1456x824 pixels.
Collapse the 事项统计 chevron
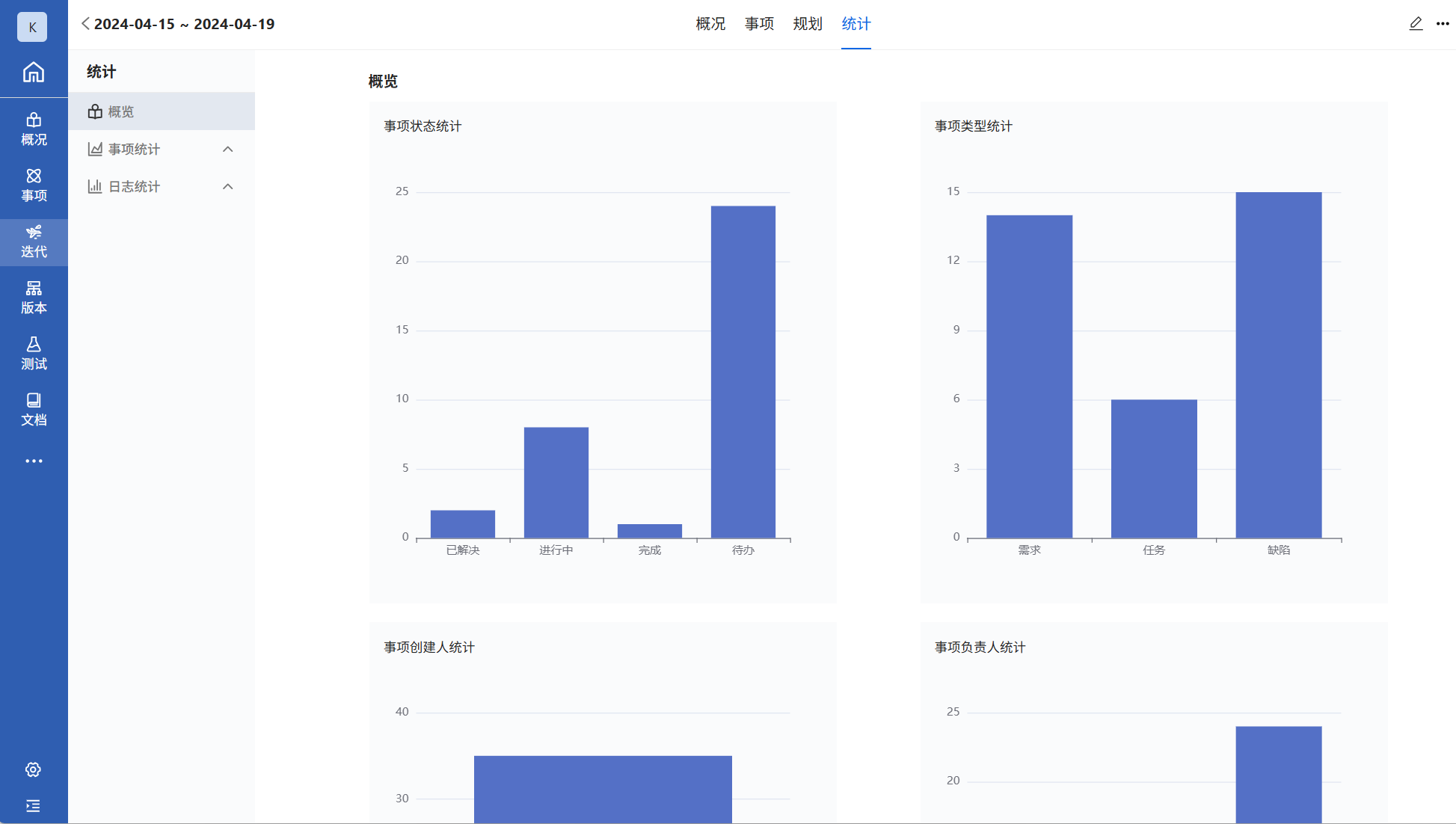tap(228, 150)
